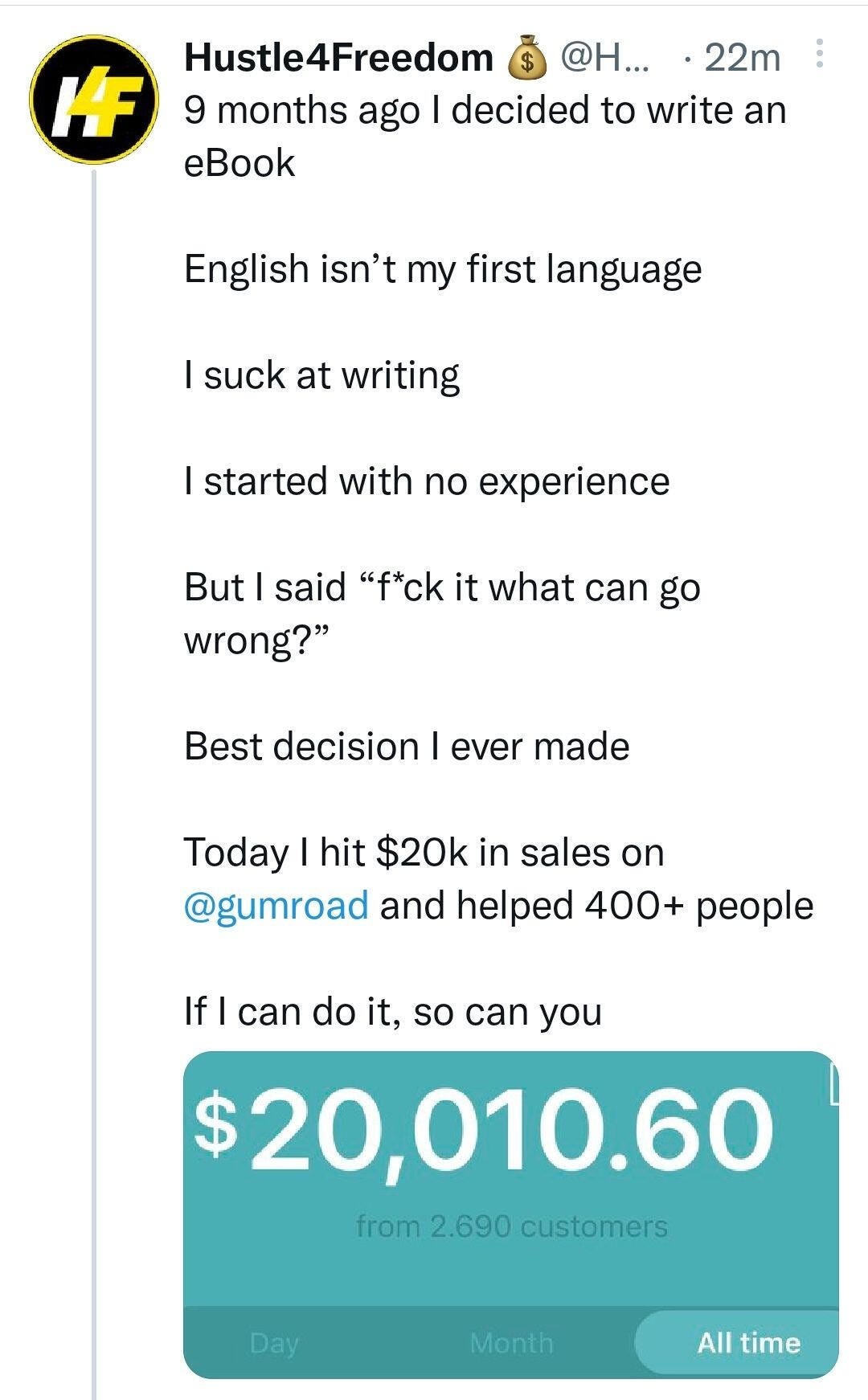This screenshot has width=868, height=1400.
Task: Click the "I suck at writing" line
Action: (321, 375)
